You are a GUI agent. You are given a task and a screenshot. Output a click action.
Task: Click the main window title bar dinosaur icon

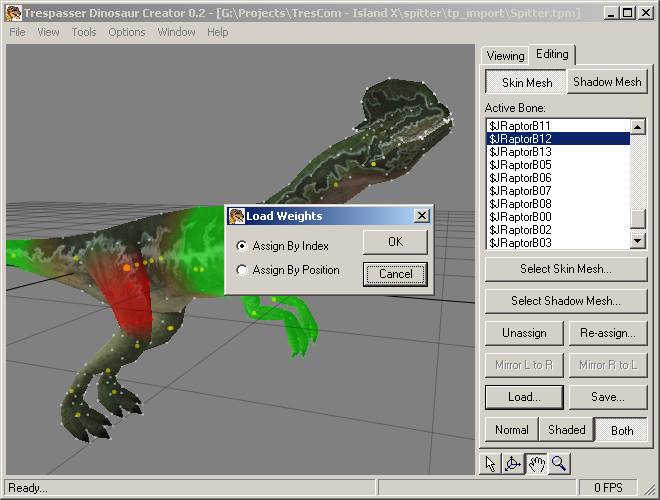pyautogui.click(x=13, y=13)
